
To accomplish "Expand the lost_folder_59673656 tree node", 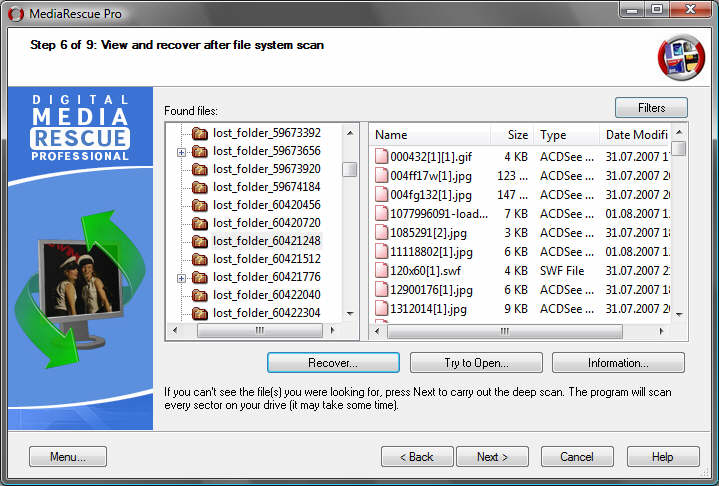I will (182, 152).
